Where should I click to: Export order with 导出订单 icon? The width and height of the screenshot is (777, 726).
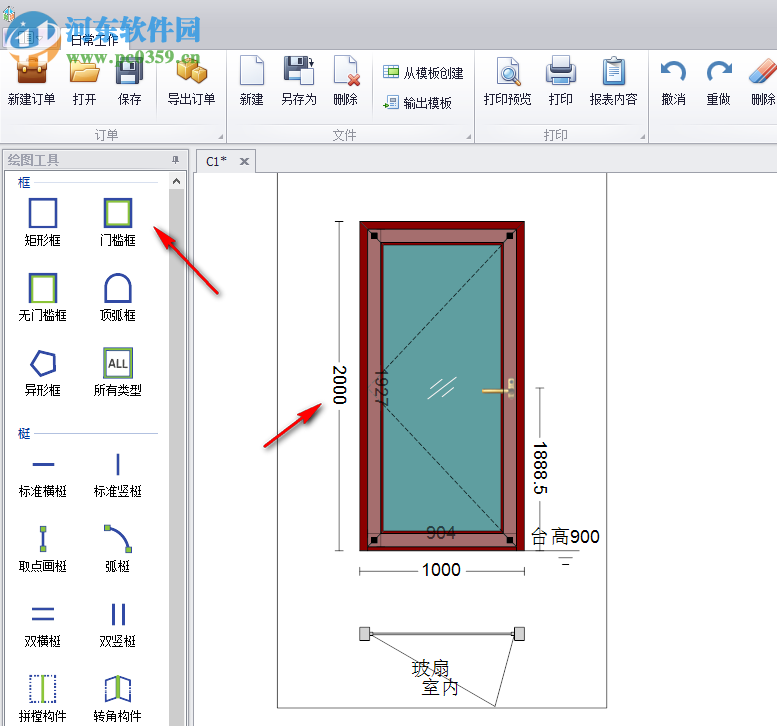point(191,72)
